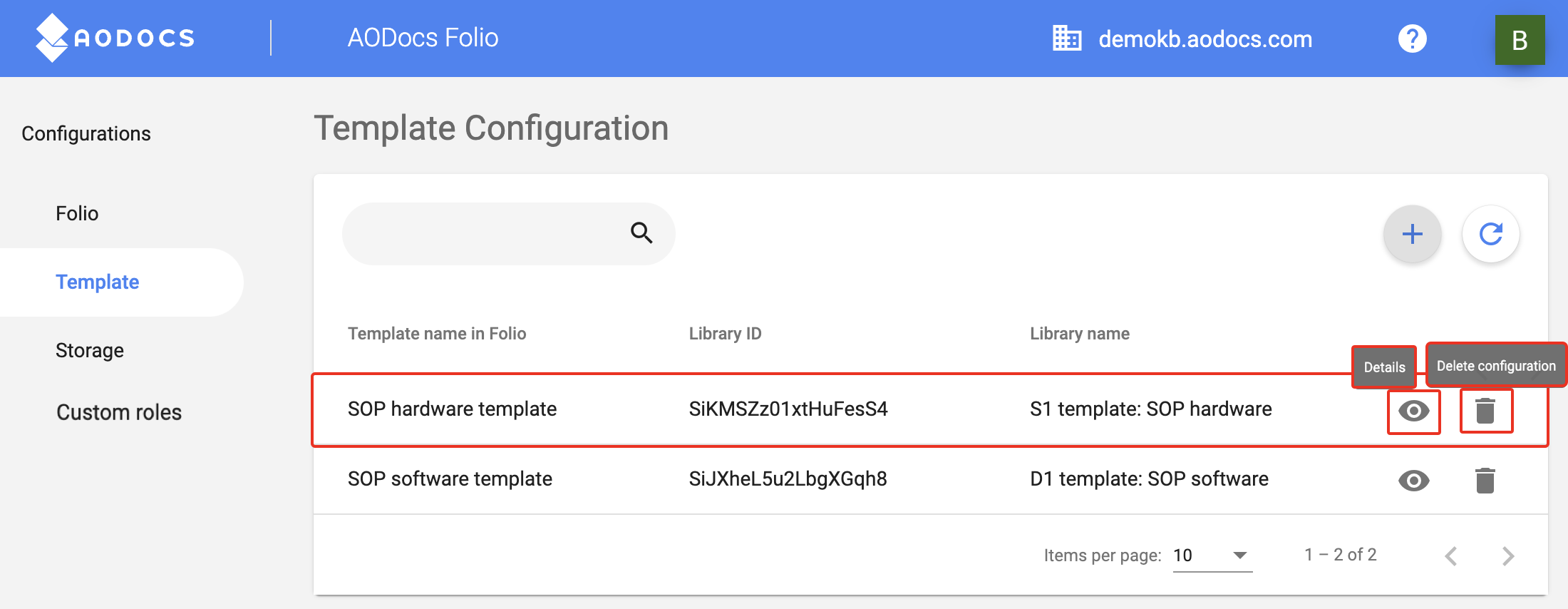Viewport: 1568px width, 609px height.
Task: Click the demokb.aodocs.com domain label
Action: point(1205,39)
